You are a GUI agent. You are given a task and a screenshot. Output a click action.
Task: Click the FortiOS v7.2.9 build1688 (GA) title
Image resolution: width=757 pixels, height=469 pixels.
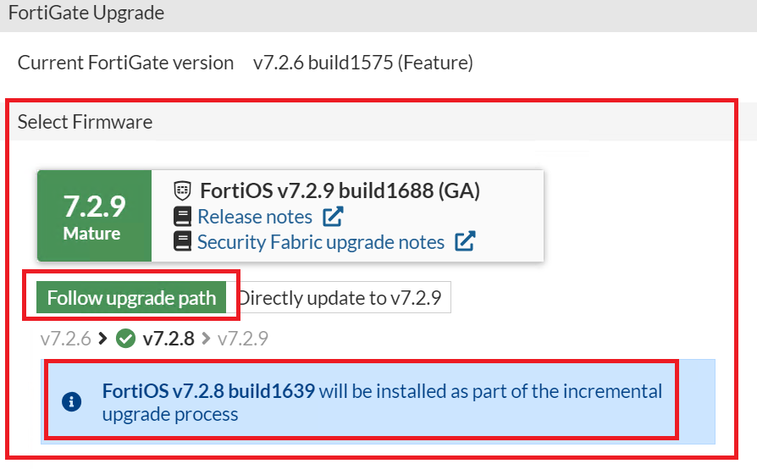(x=340, y=190)
